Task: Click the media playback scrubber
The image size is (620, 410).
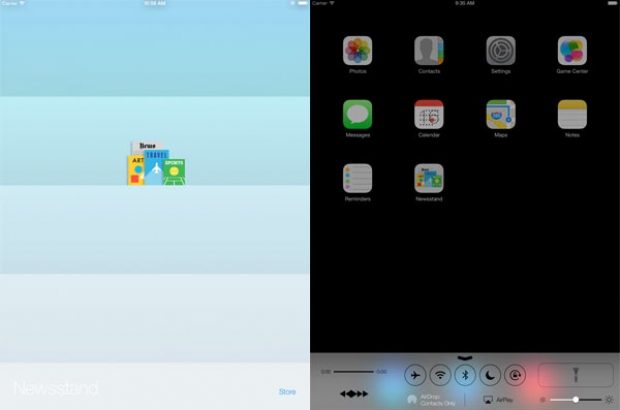Action: 354,372
